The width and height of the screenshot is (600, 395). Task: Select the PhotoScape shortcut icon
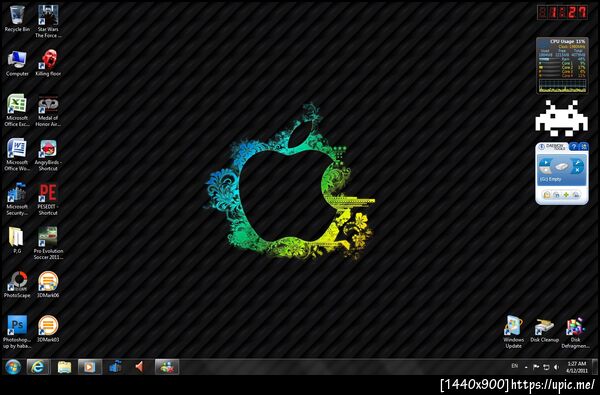(17, 285)
